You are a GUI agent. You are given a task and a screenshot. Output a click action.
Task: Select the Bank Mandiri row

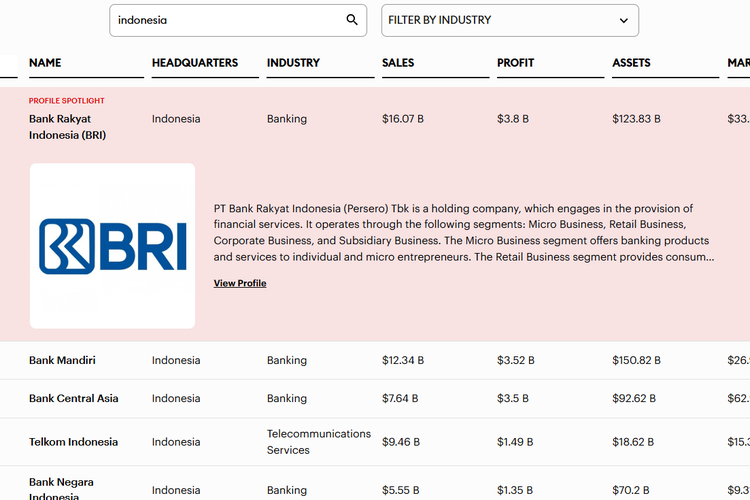62,360
